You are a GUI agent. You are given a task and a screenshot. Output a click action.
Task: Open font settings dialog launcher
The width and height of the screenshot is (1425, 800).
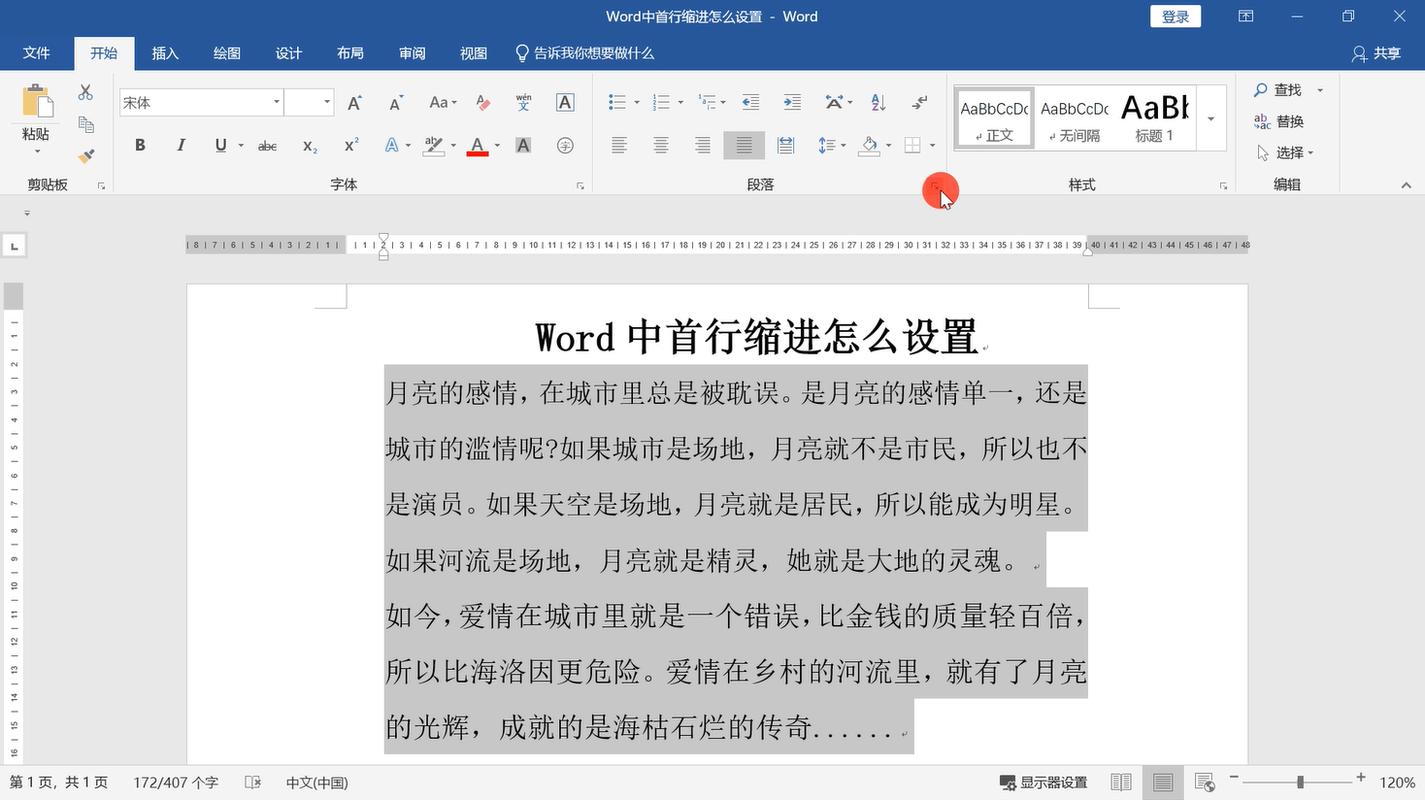[580, 186]
